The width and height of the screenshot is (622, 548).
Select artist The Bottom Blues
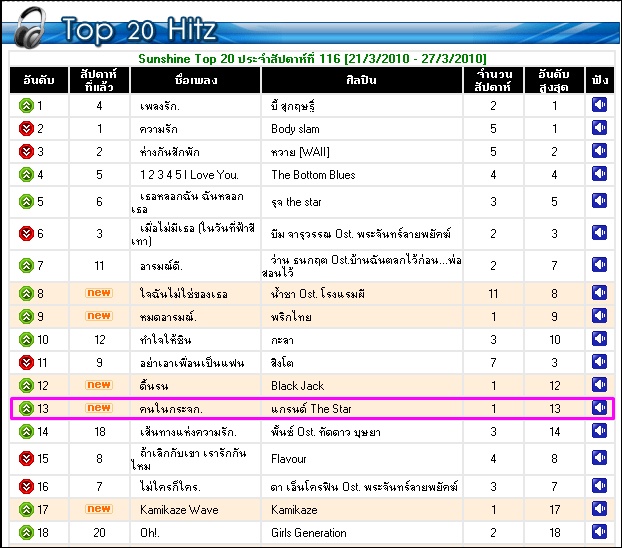(x=313, y=175)
